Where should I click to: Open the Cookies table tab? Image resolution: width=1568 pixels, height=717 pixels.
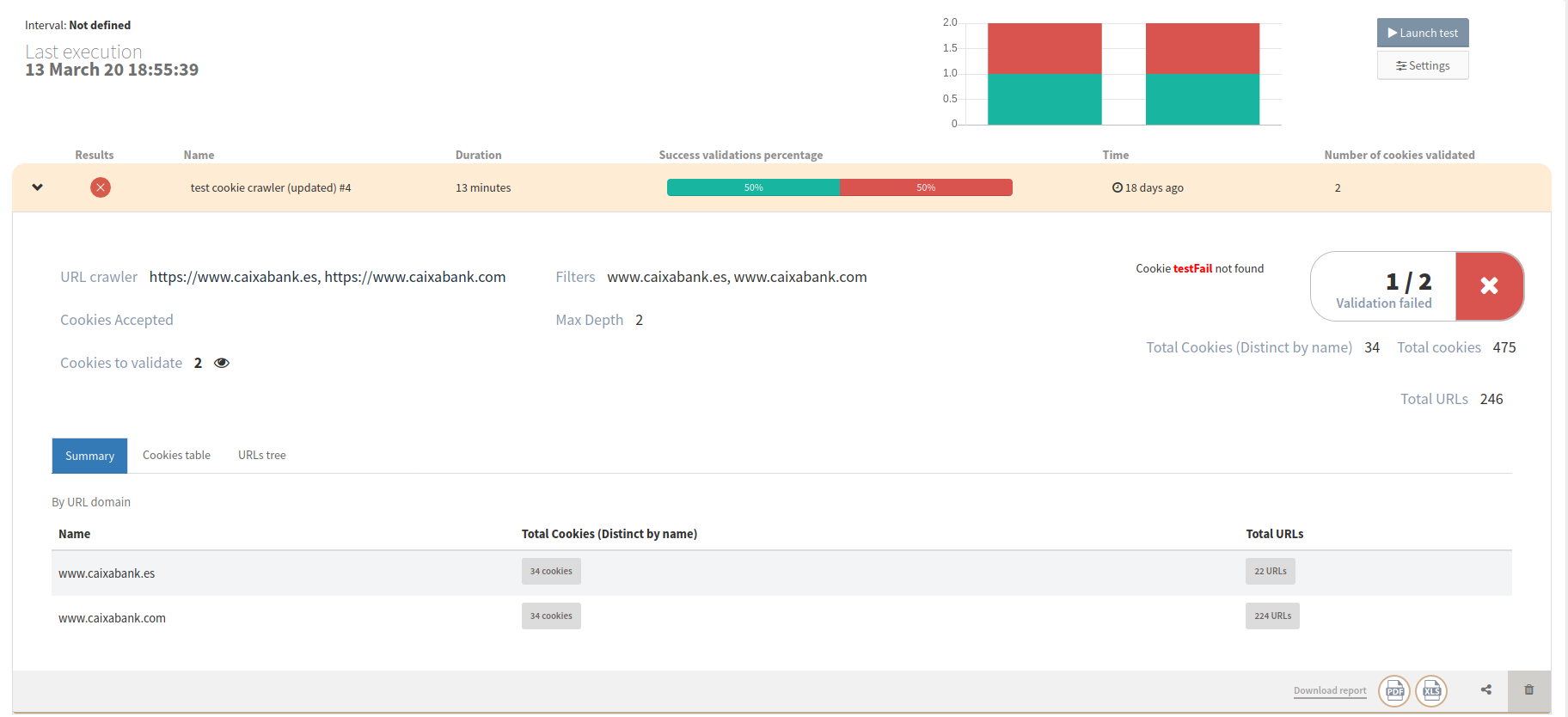click(x=176, y=456)
